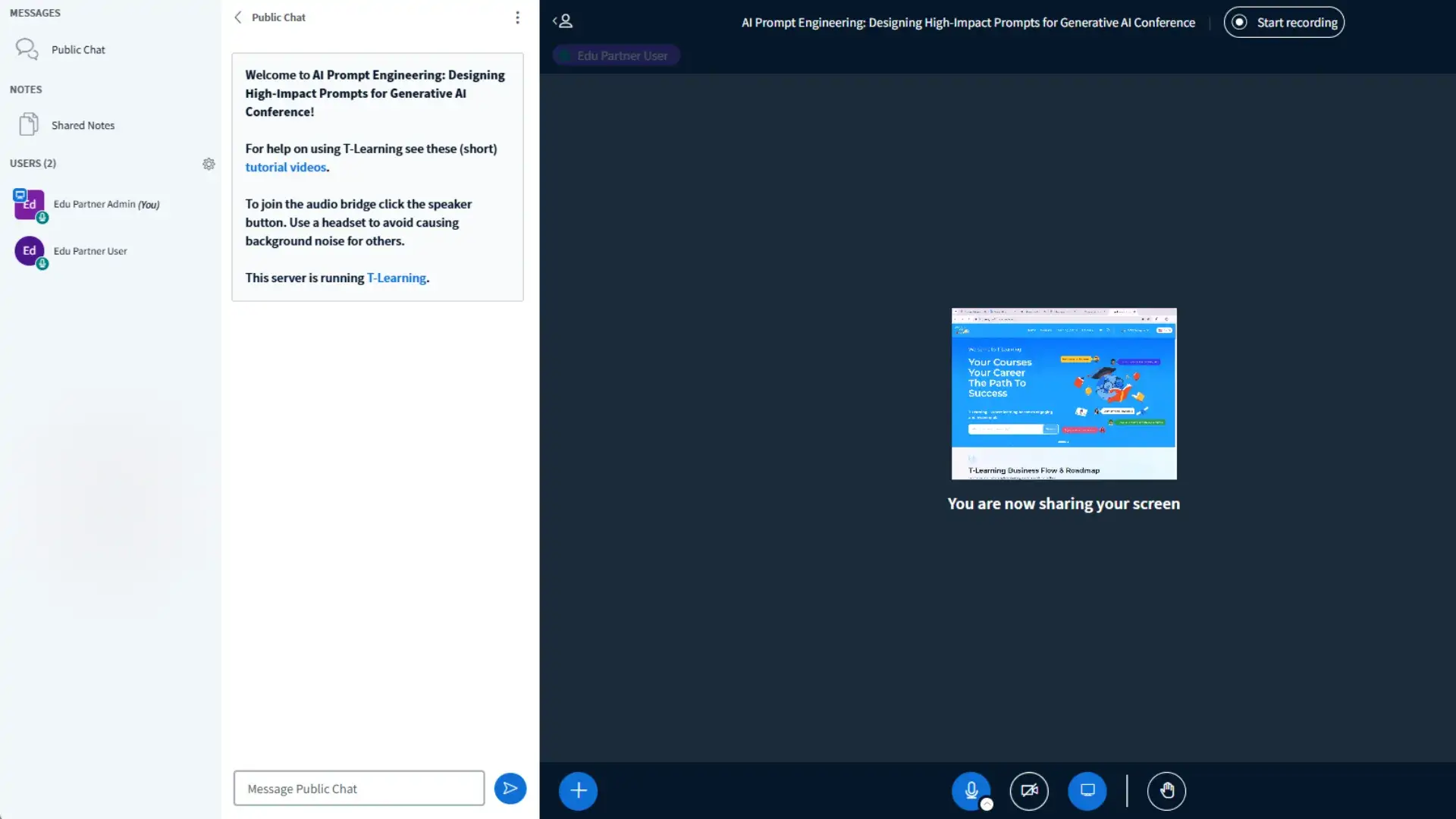Open manage users gear settings
Screen dimensions: 1456x819
pos(209,164)
